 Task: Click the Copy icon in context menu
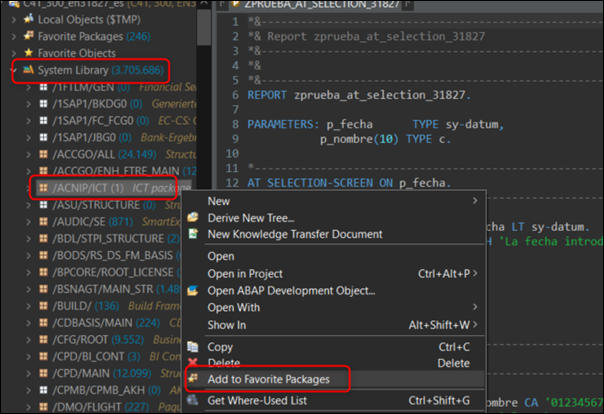coord(193,347)
